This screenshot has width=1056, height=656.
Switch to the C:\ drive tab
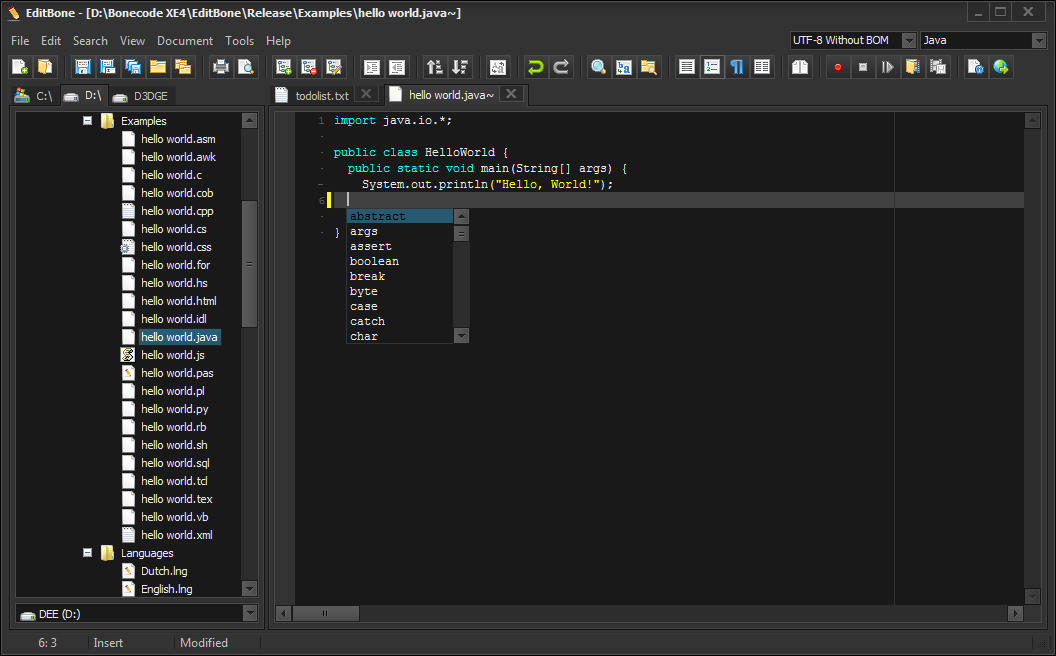tap(36, 96)
